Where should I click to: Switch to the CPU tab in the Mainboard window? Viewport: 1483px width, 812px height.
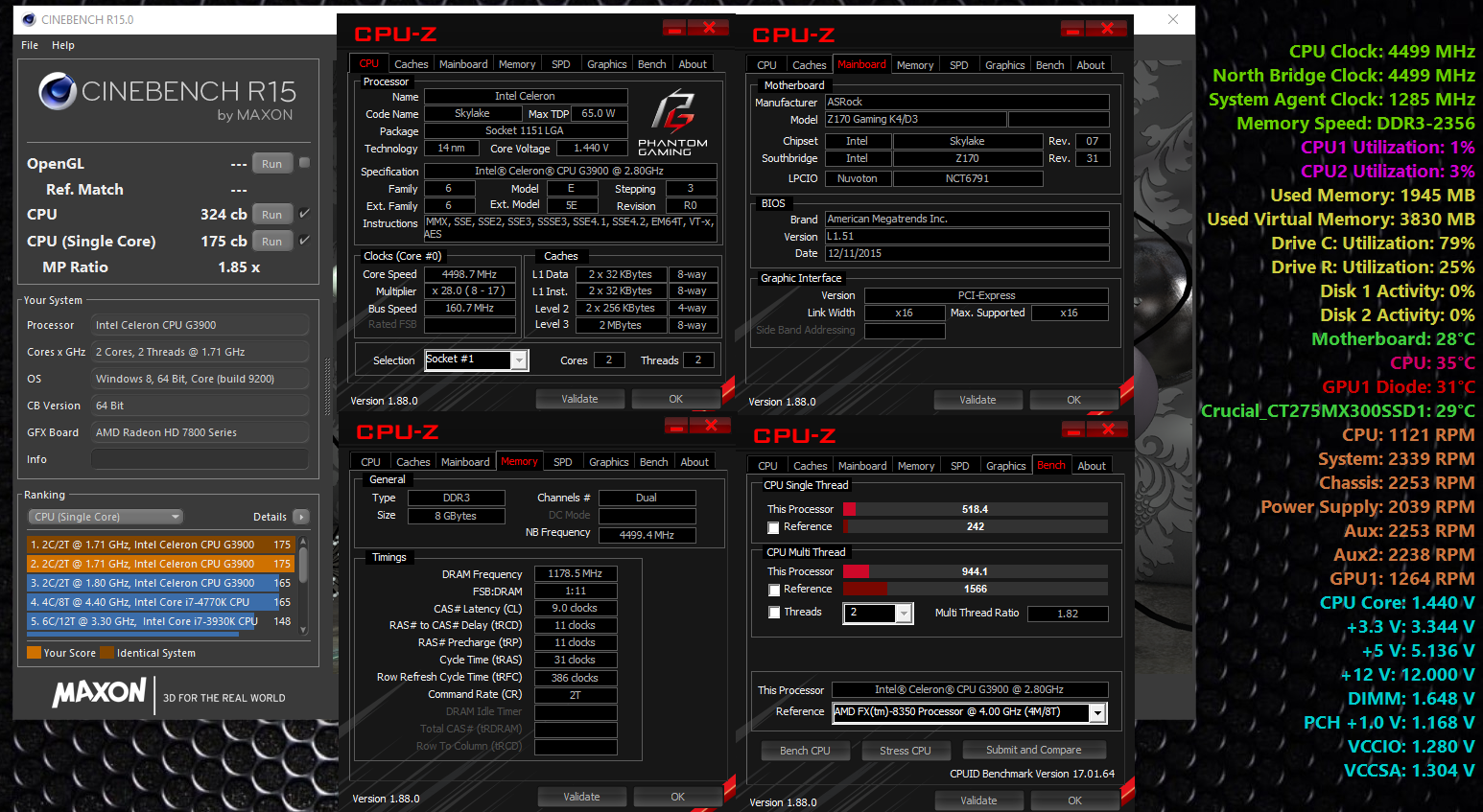pyautogui.click(x=766, y=65)
